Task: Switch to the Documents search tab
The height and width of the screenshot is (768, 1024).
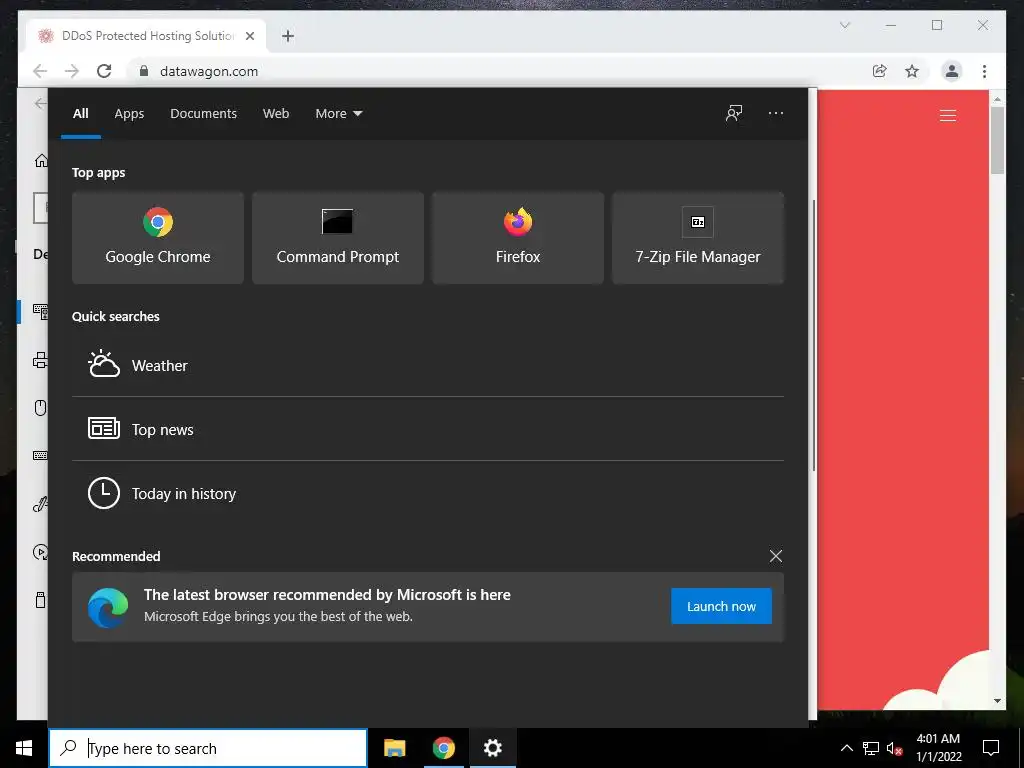Action: [x=204, y=114]
